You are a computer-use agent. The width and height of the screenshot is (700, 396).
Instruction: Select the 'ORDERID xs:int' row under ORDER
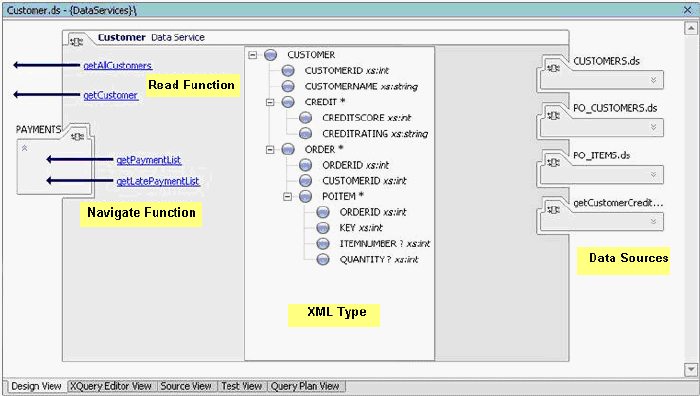(x=355, y=165)
